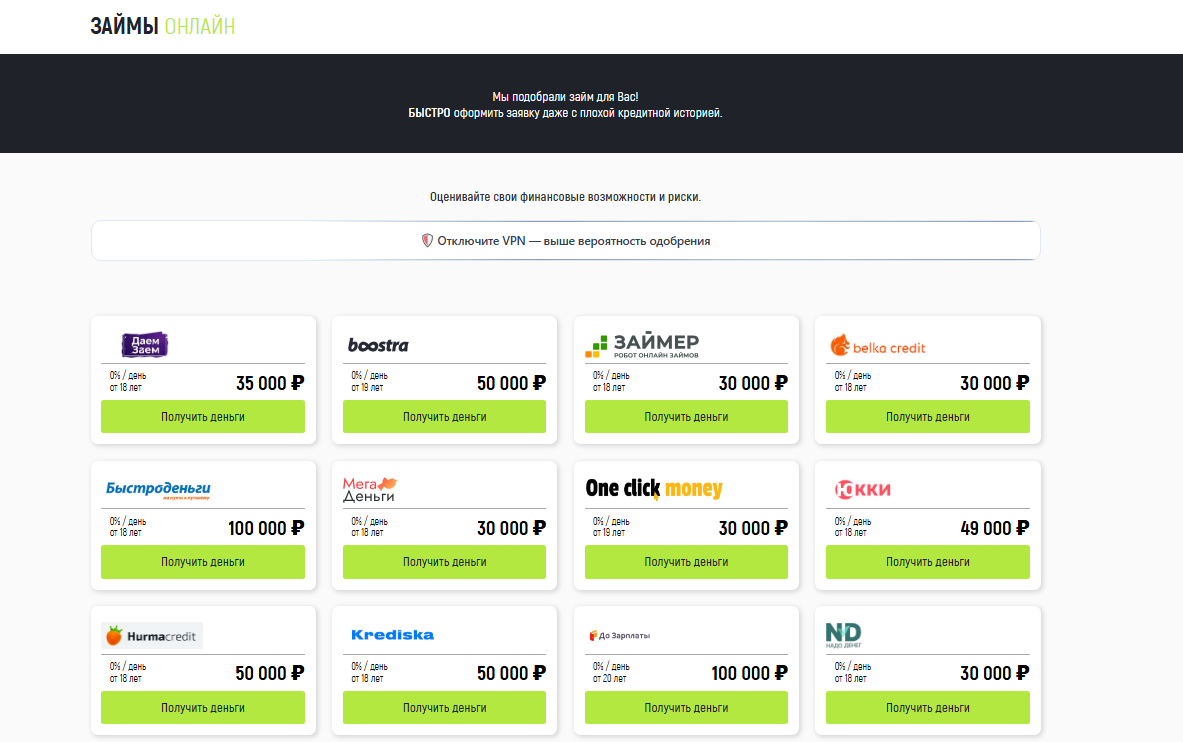This screenshot has height=742, width=1183.
Task: Click the Юкки logo
Action: [x=862, y=490]
